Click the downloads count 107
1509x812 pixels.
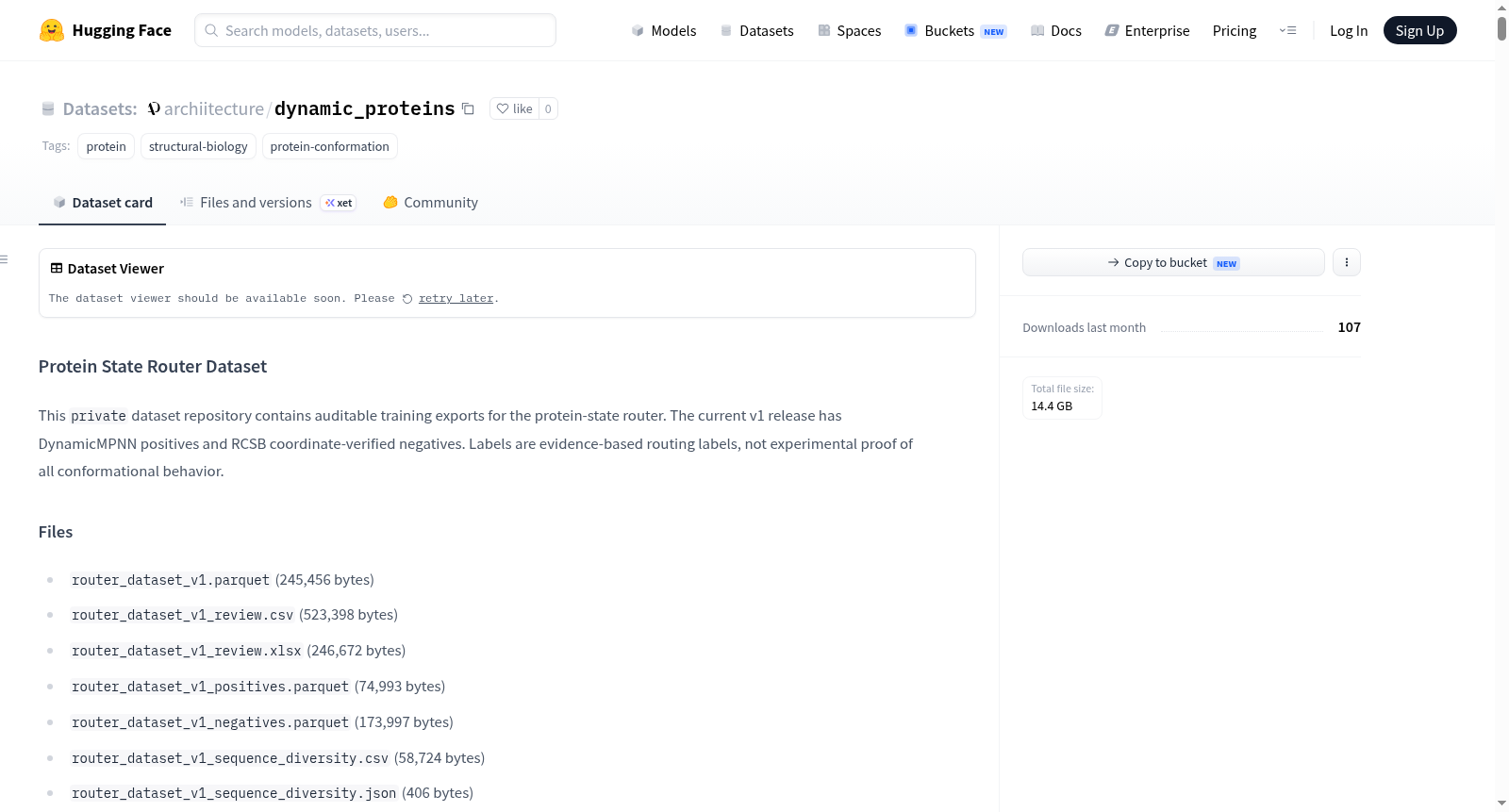point(1350,327)
